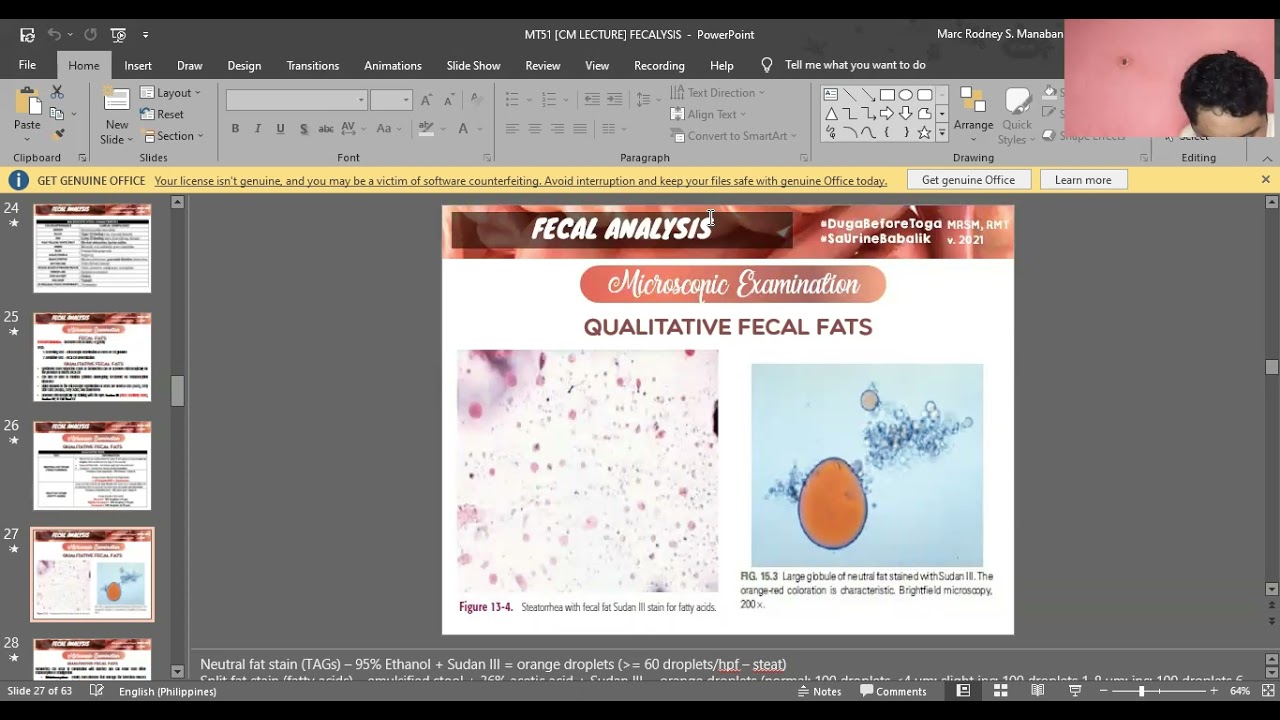This screenshot has width=1280, height=720.
Task: Pick the isosceles triangle shape
Action: tap(830, 114)
